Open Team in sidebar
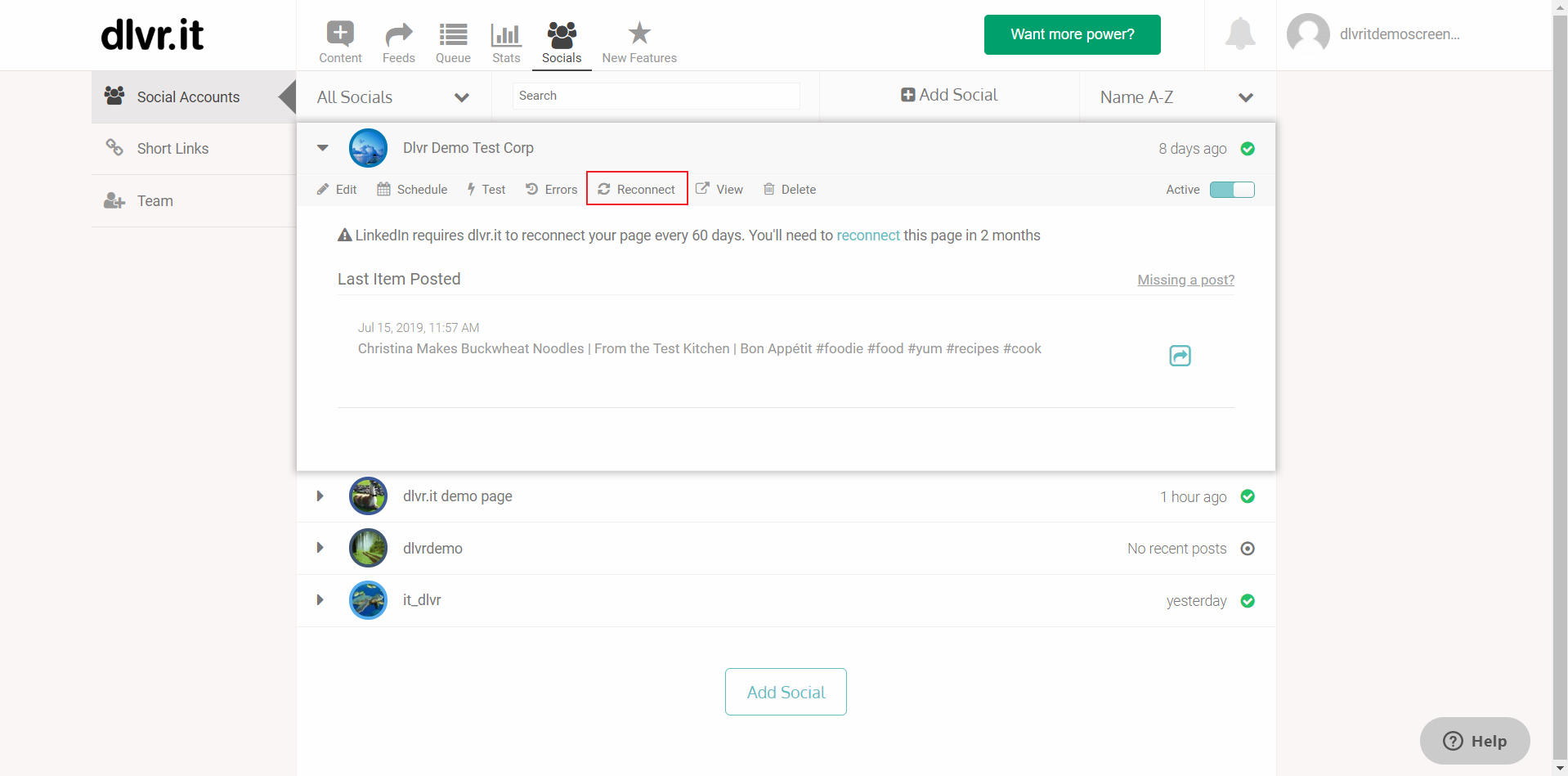Screen dimensions: 1568x776 click(194, 201)
